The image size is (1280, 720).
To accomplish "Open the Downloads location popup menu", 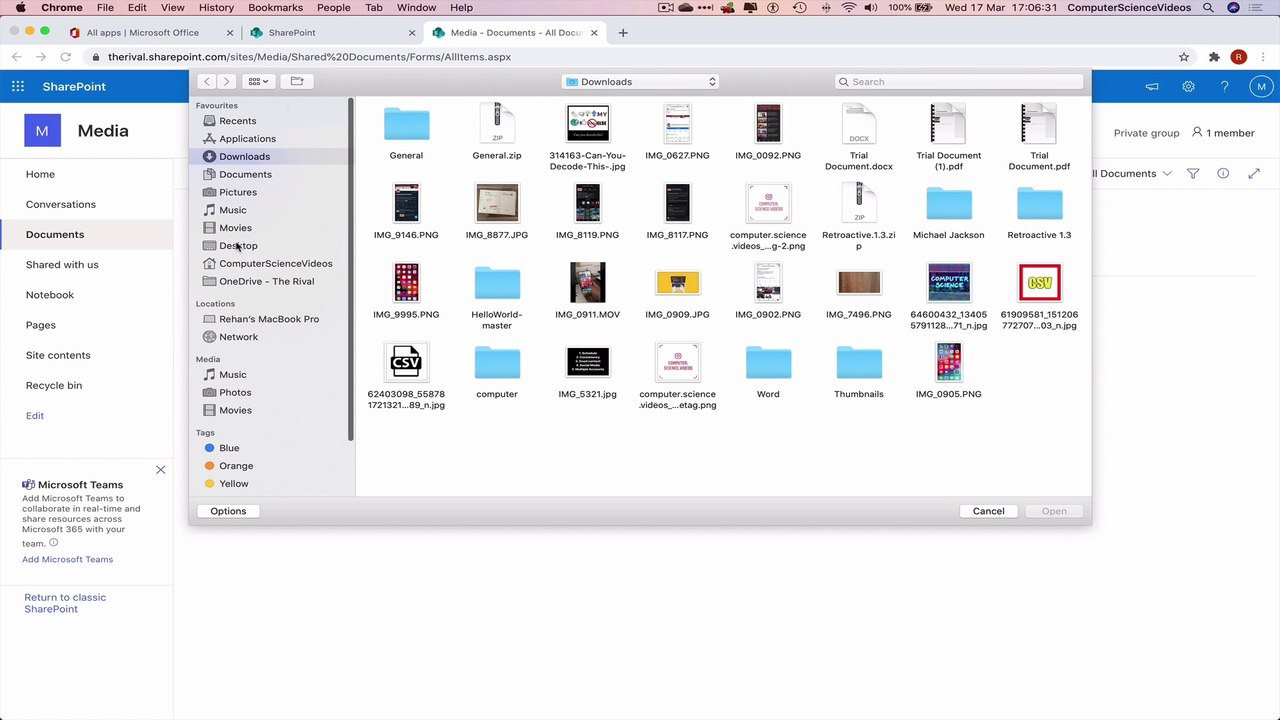I will point(640,82).
